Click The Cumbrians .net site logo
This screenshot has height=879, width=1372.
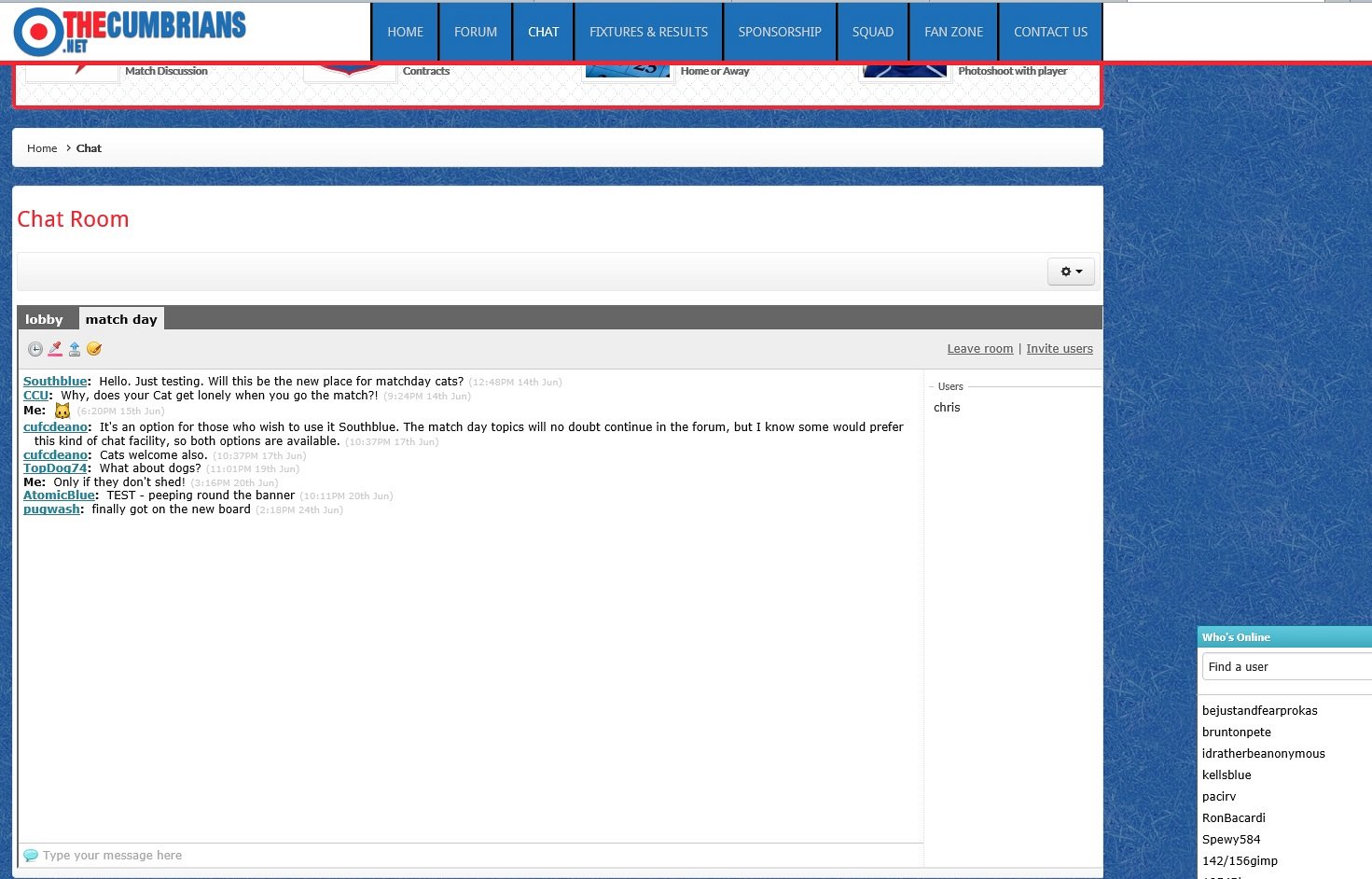click(x=130, y=32)
